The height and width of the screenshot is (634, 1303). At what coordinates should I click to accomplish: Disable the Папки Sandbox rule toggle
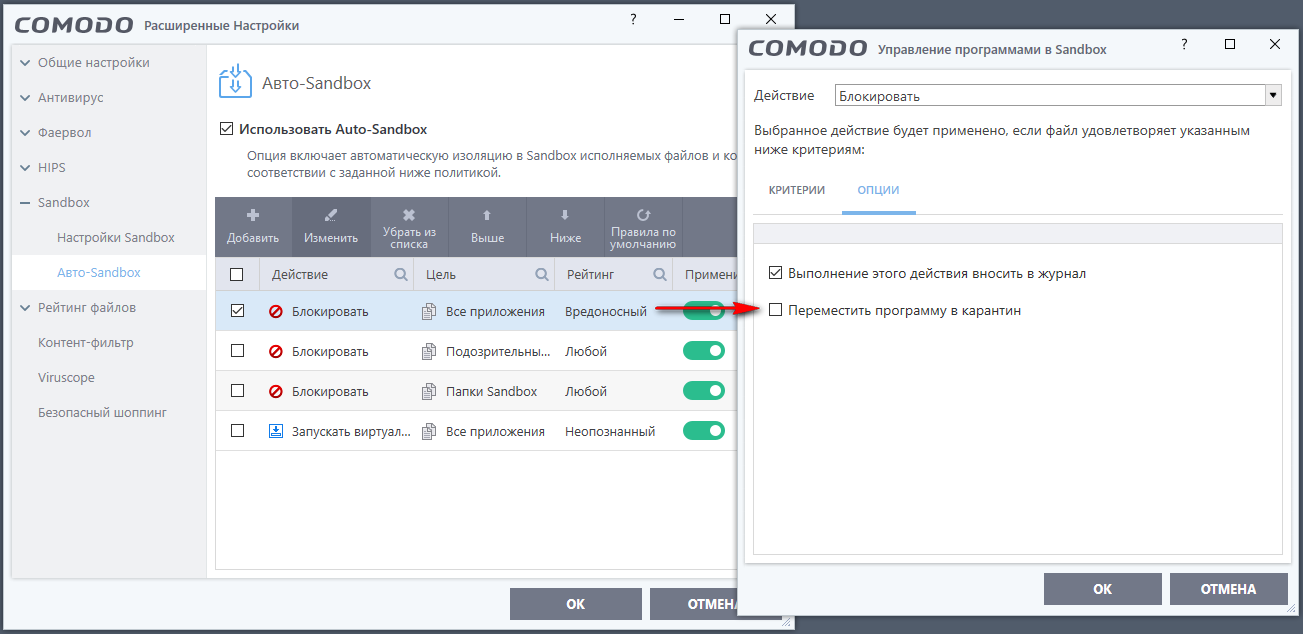pyautogui.click(x=704, y=391)
